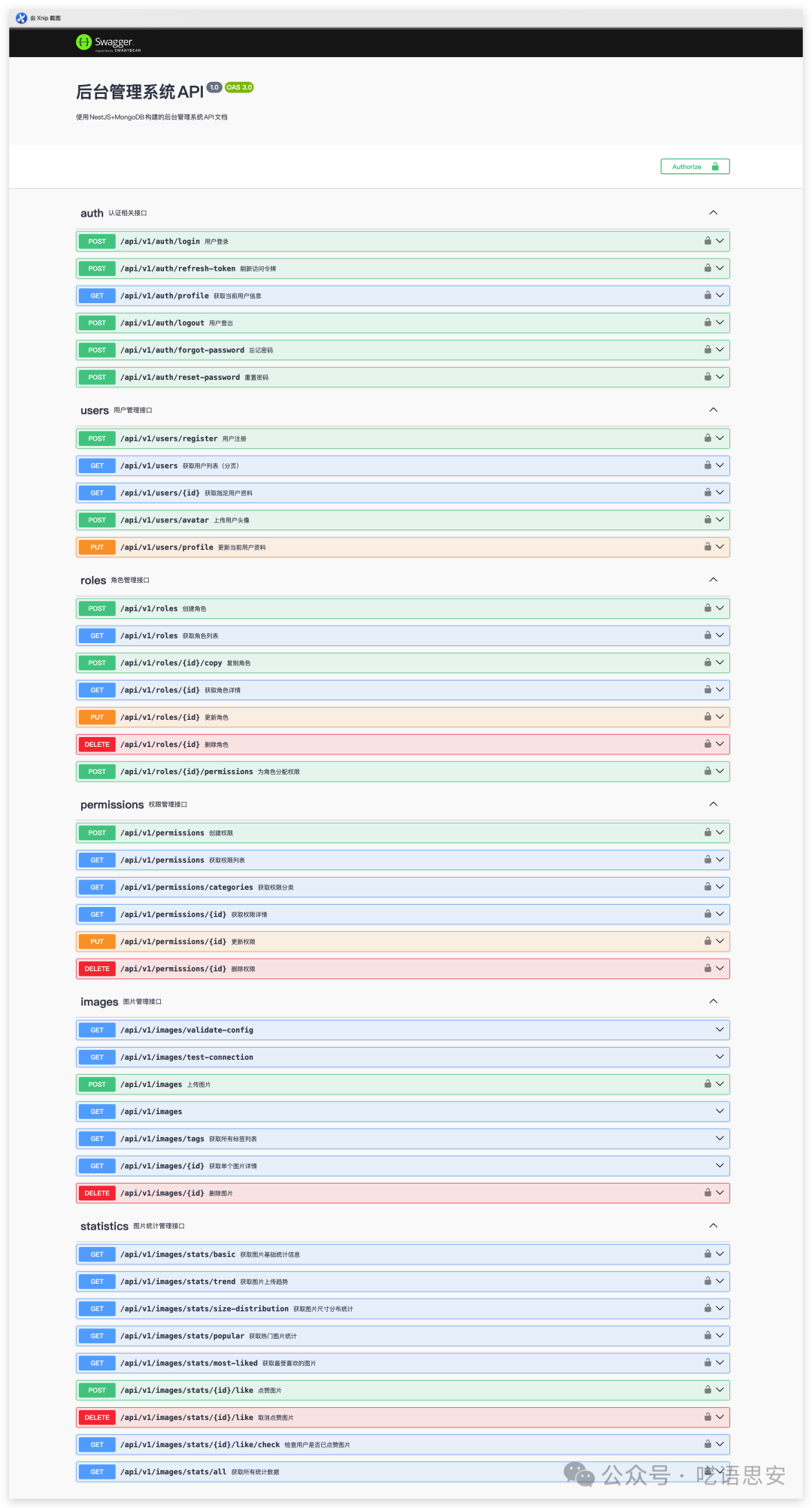Click lock icon on /auth/profile row
Screen dimensions: 812x1508
pos(707,296)
